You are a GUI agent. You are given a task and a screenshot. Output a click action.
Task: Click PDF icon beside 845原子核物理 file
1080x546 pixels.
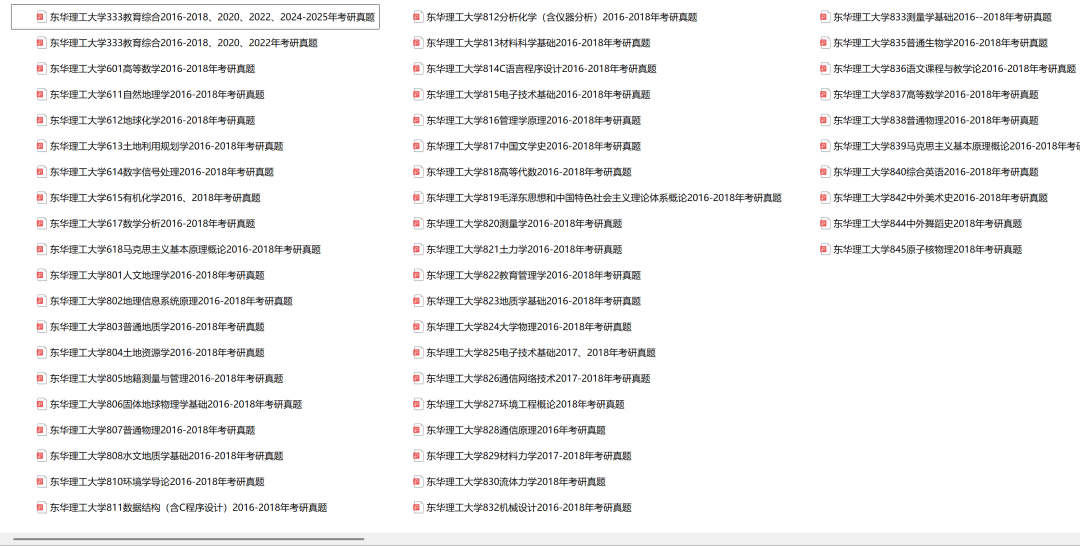click(824, 249)
